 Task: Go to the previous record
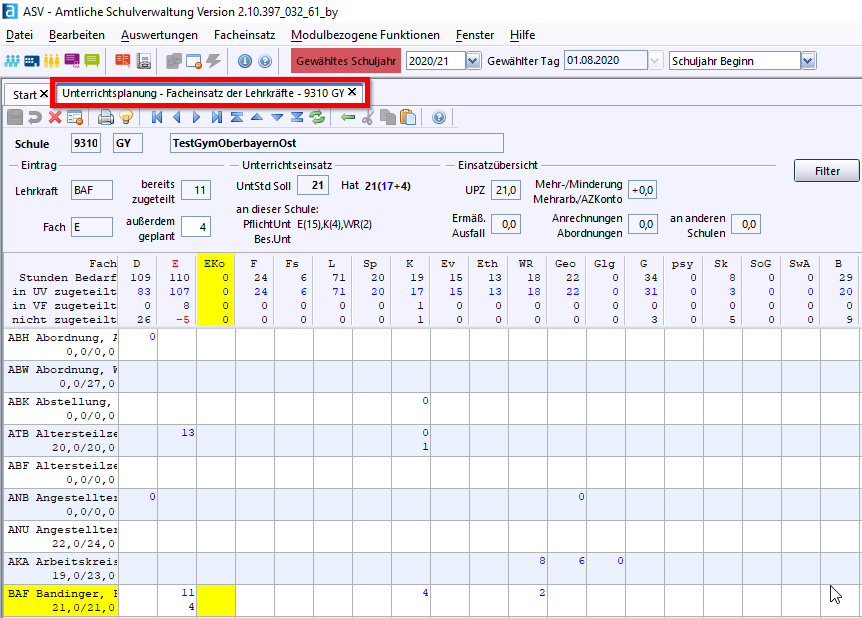(x=176, y=117)
